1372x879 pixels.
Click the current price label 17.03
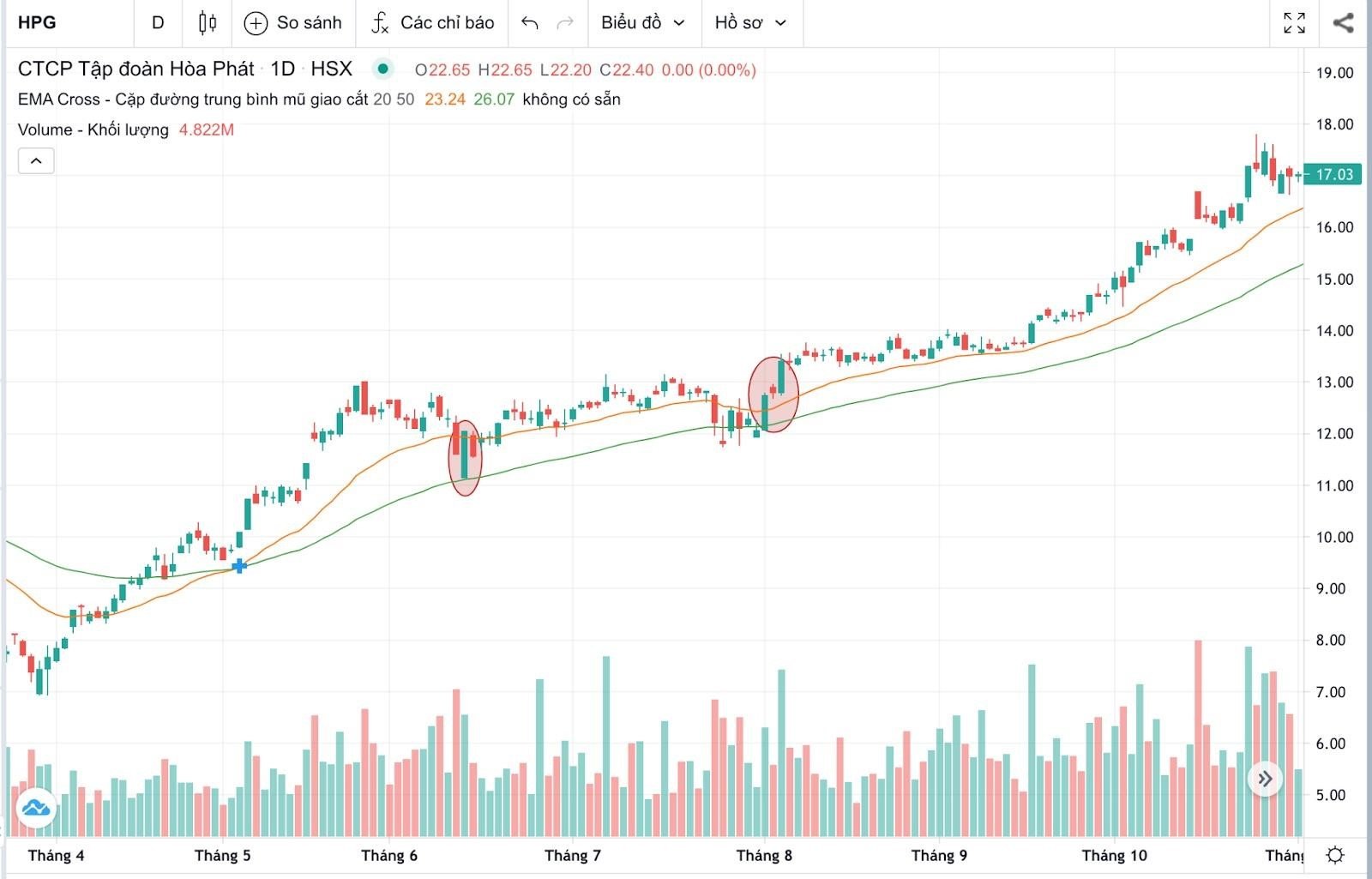(x=1333, y=175)
